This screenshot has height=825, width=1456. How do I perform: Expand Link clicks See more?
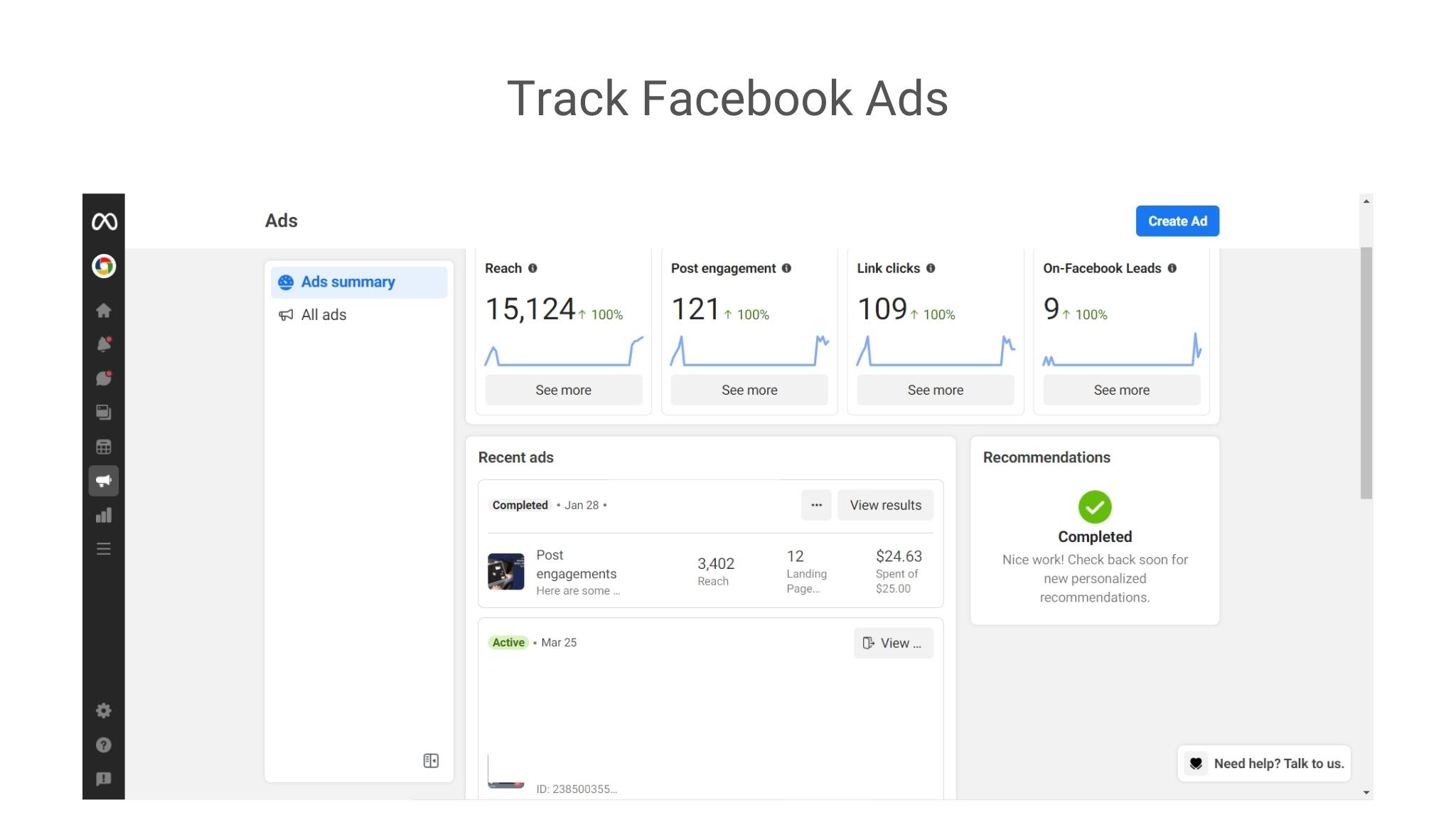tap(935, 390)
